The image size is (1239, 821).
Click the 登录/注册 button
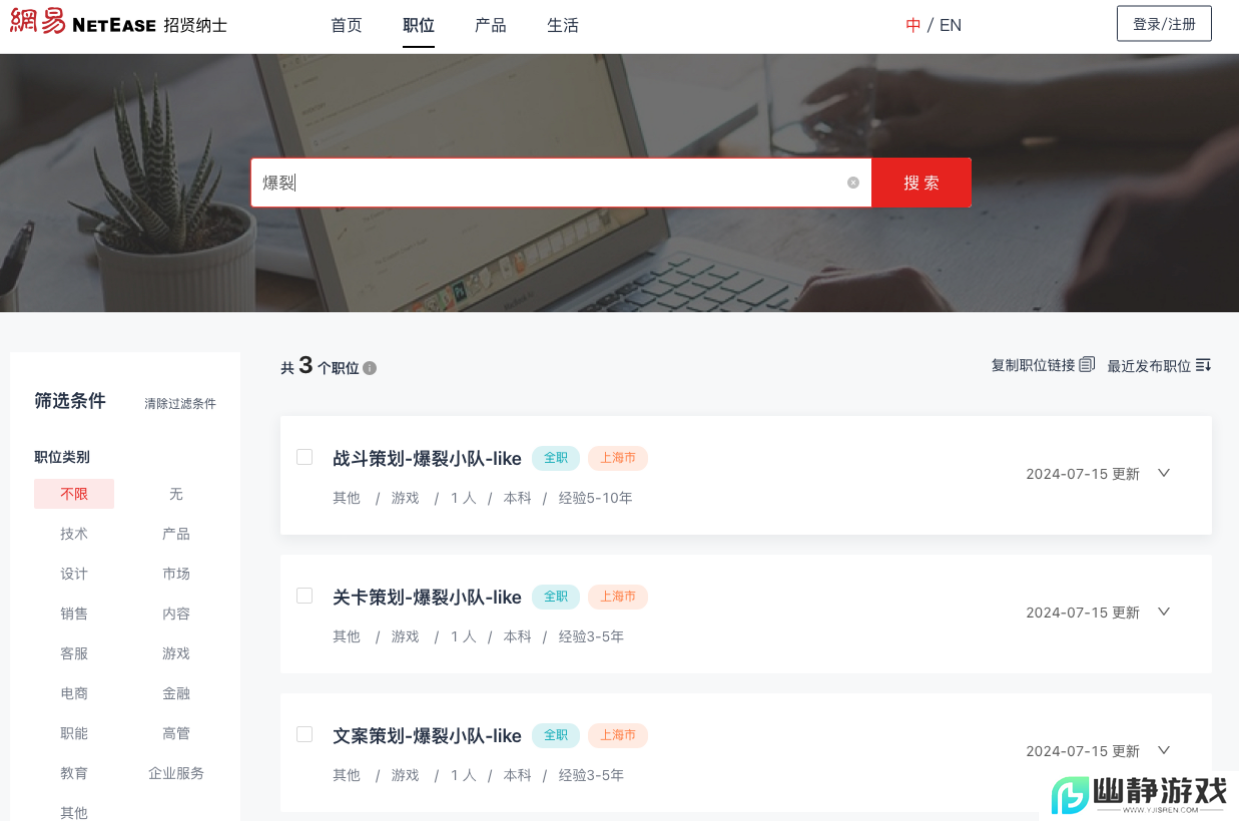(1163, 22)
